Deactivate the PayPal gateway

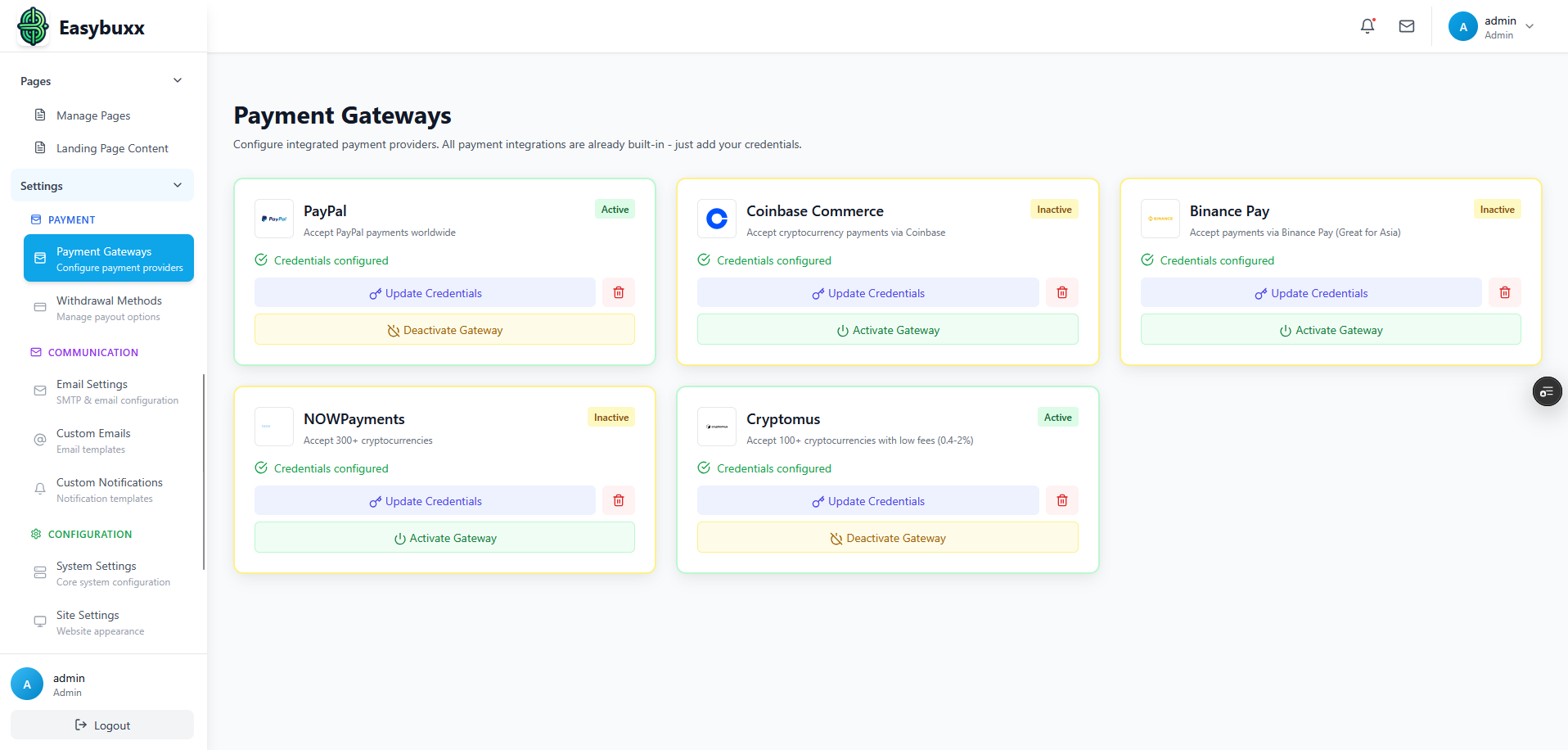pos(444,330)
